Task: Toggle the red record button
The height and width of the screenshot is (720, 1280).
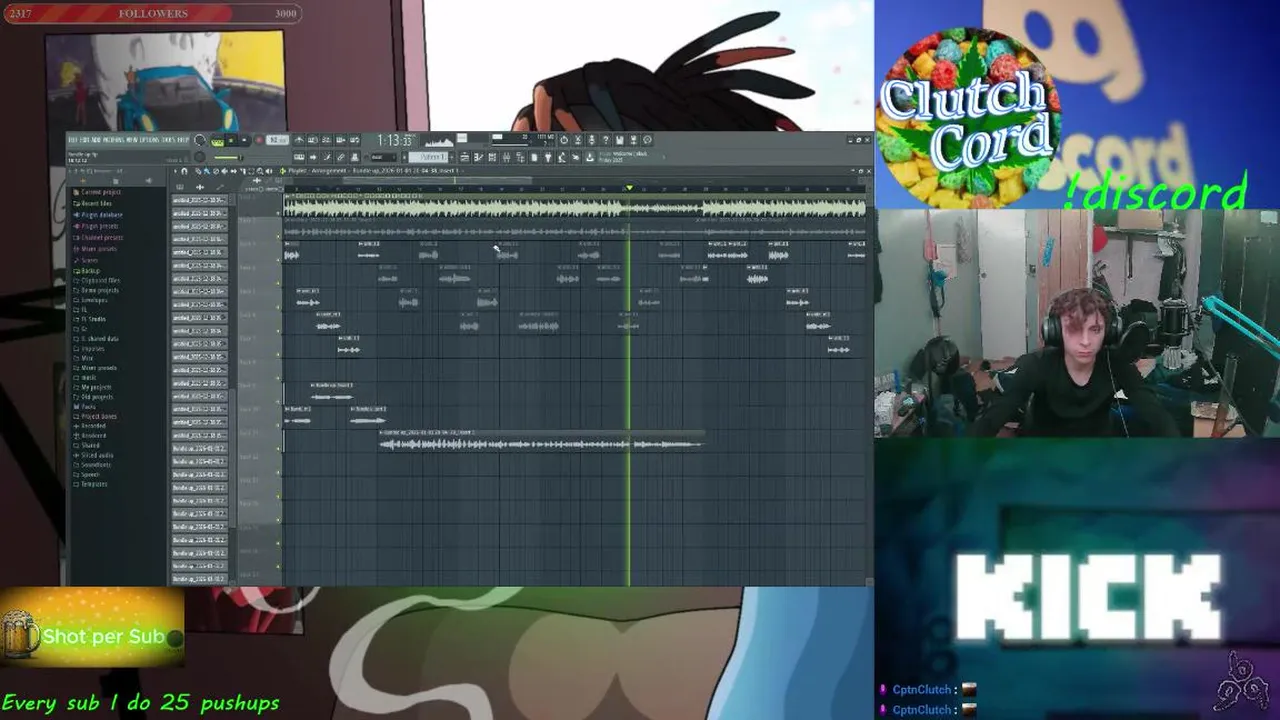Action: click(x=259, y=140)
